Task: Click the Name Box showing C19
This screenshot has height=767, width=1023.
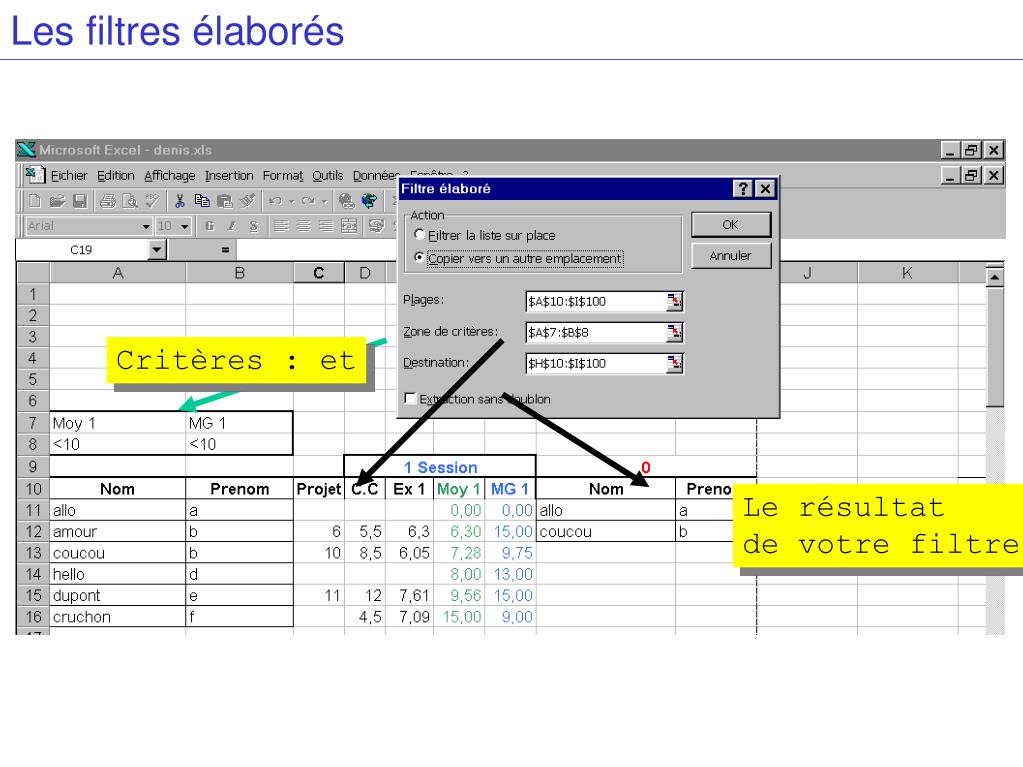Action: [82, 250]
